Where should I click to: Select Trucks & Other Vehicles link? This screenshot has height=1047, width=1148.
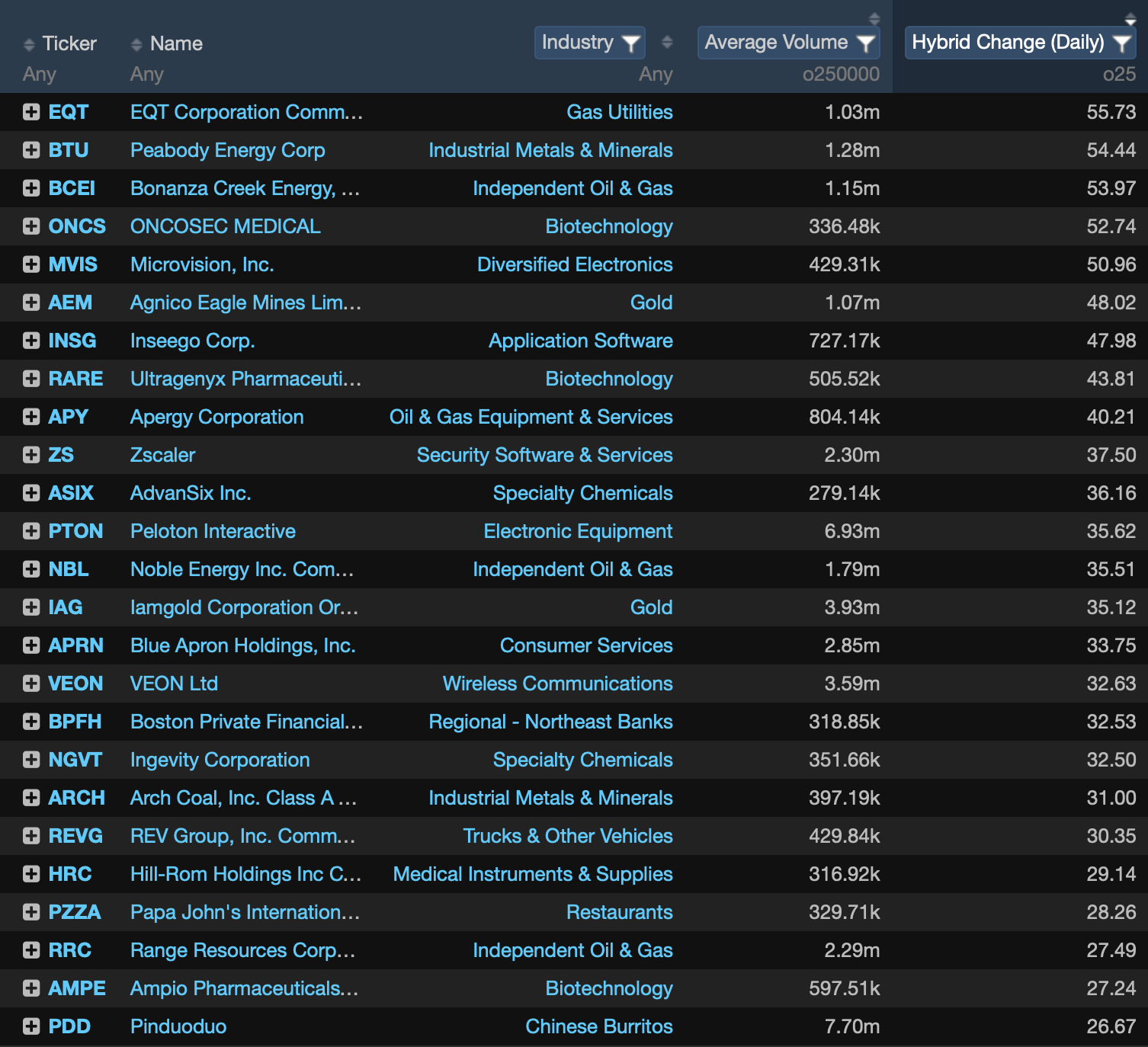coord(568,836)
